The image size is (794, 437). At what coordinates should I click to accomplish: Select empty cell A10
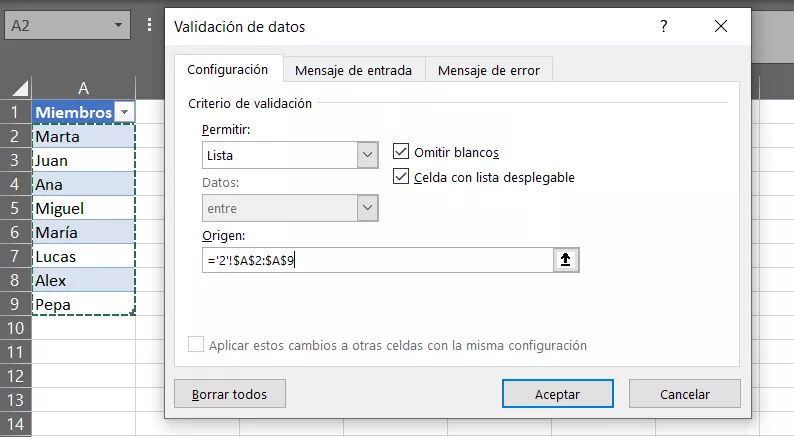[84, 328]
